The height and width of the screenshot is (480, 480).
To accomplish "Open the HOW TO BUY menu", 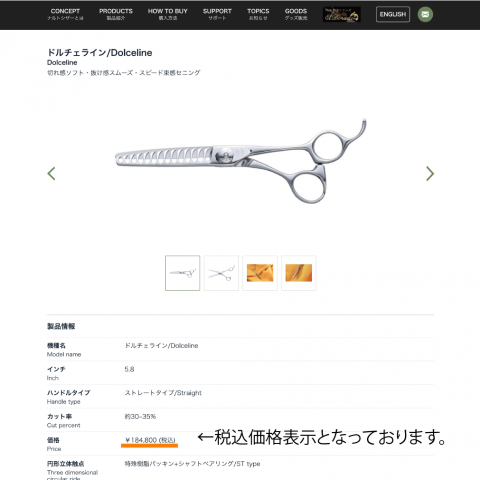I will [x=168, y=14].
